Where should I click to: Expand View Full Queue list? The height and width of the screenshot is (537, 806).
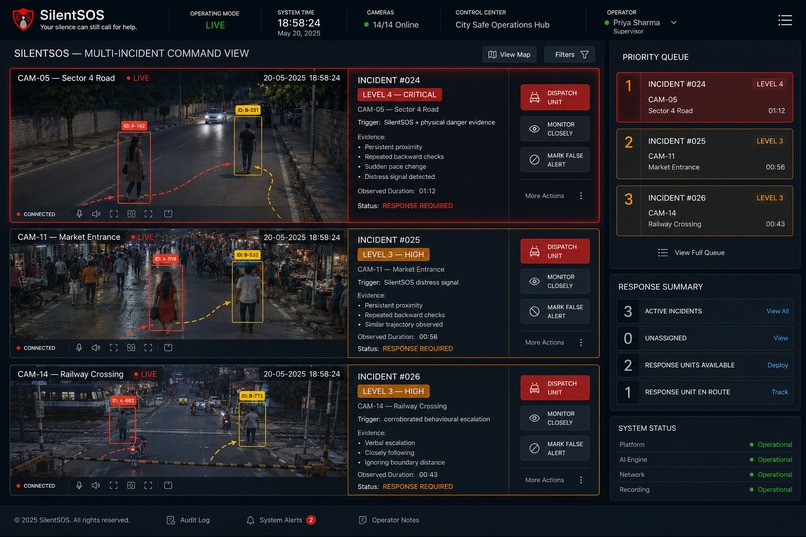pyautogui.click(x=691, y=253)
